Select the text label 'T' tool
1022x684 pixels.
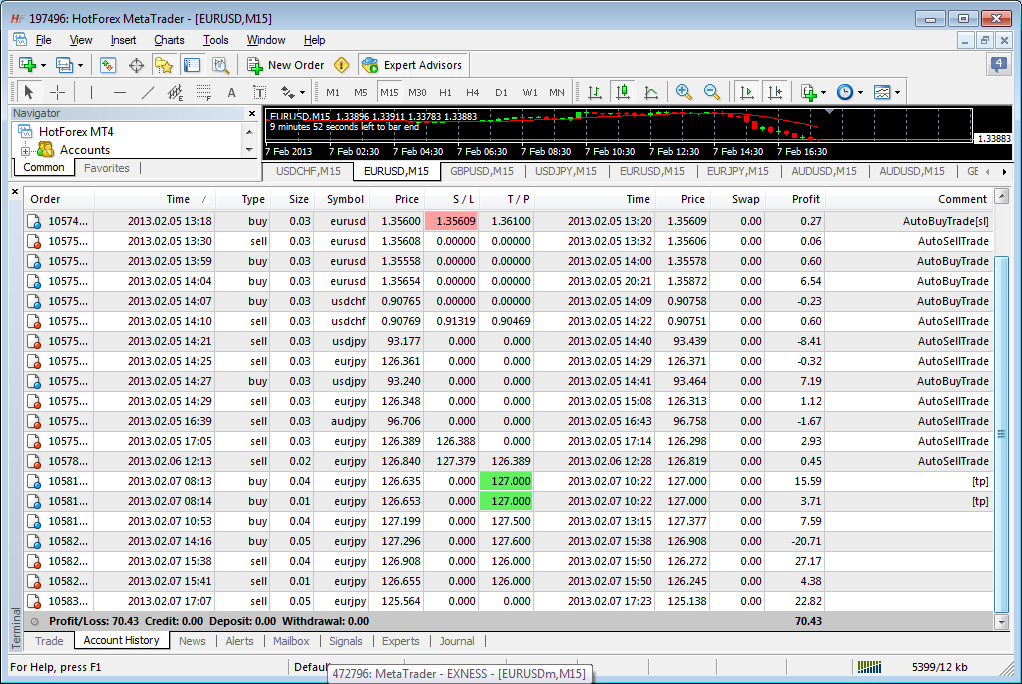click(x=259, y=92)
